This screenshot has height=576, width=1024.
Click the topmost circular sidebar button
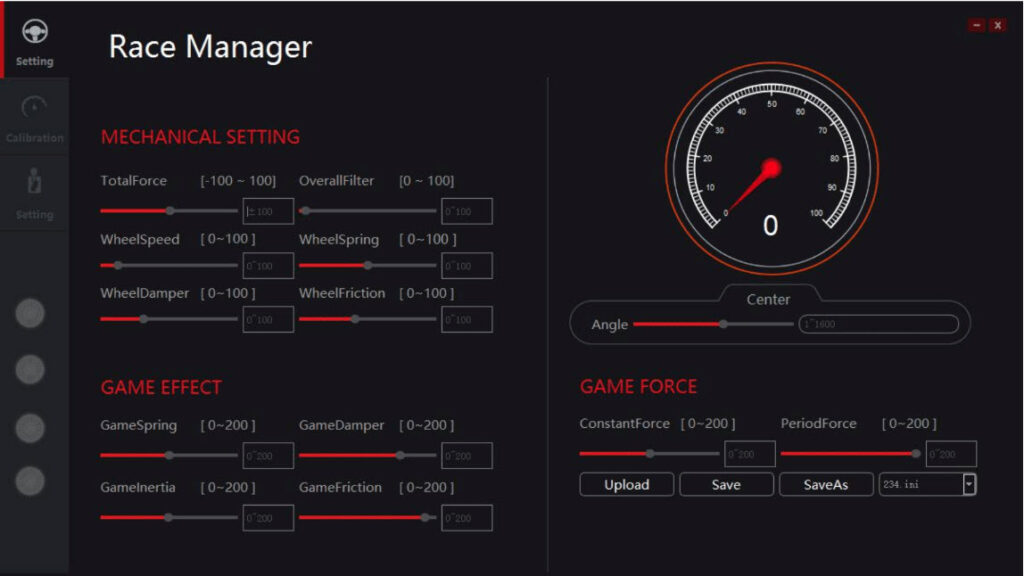point(31,313)
